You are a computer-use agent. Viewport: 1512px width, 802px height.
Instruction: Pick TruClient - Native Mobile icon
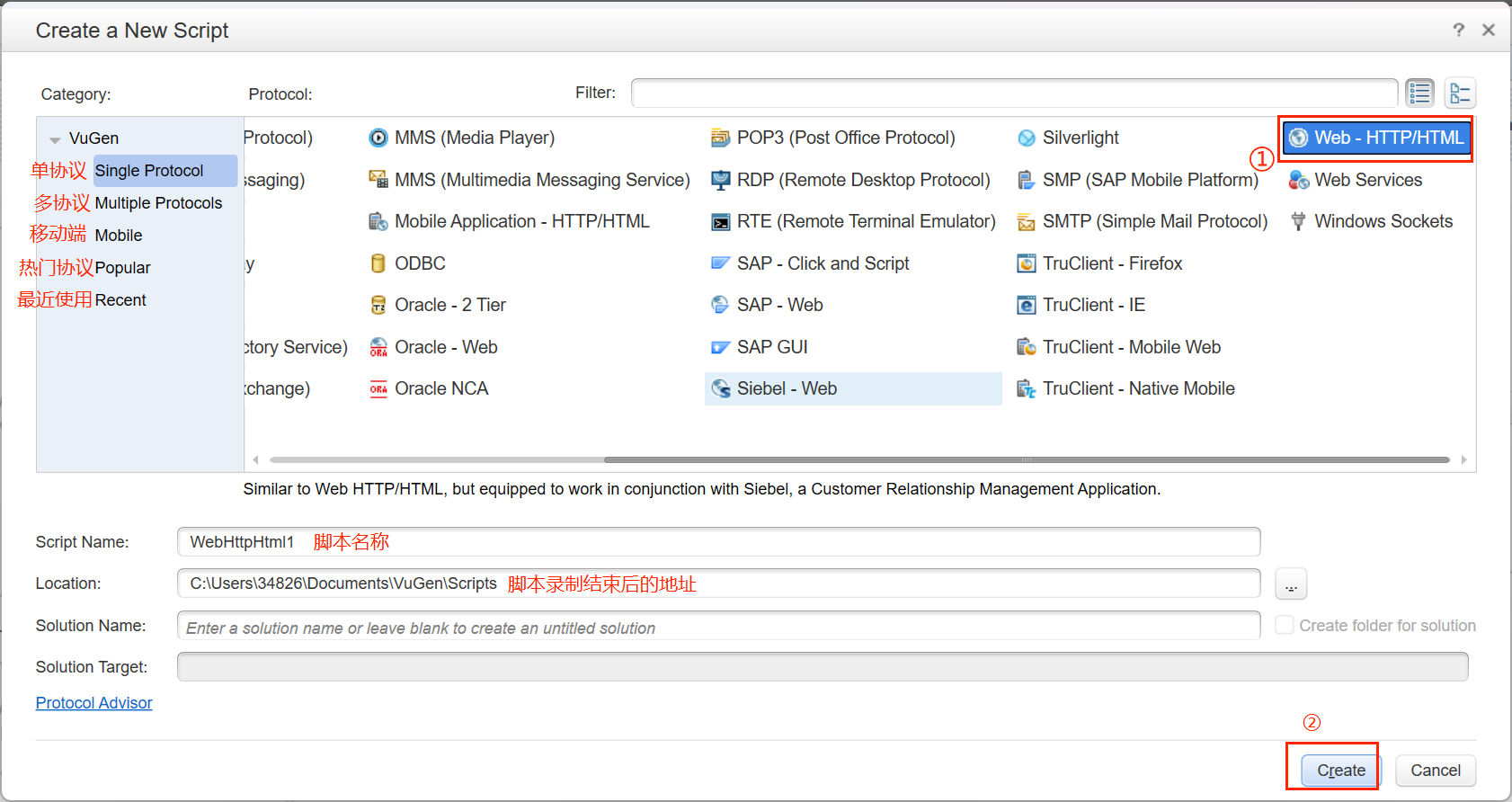(x=1027, y=388)
